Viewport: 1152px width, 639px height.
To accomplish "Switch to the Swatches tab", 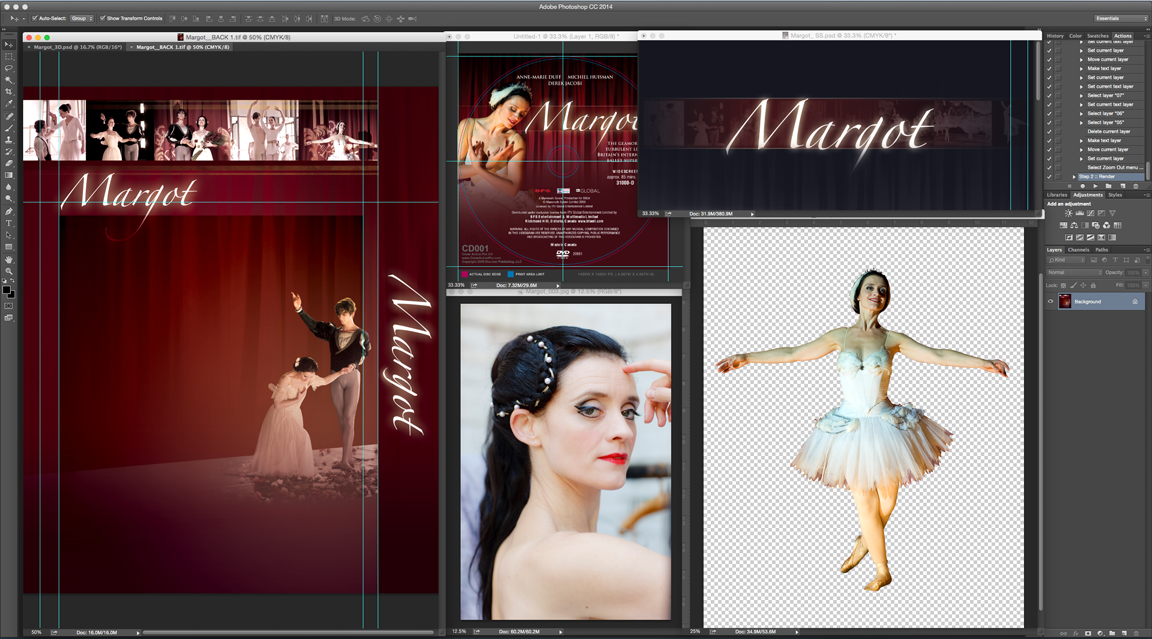I will tap(1098, 36).
